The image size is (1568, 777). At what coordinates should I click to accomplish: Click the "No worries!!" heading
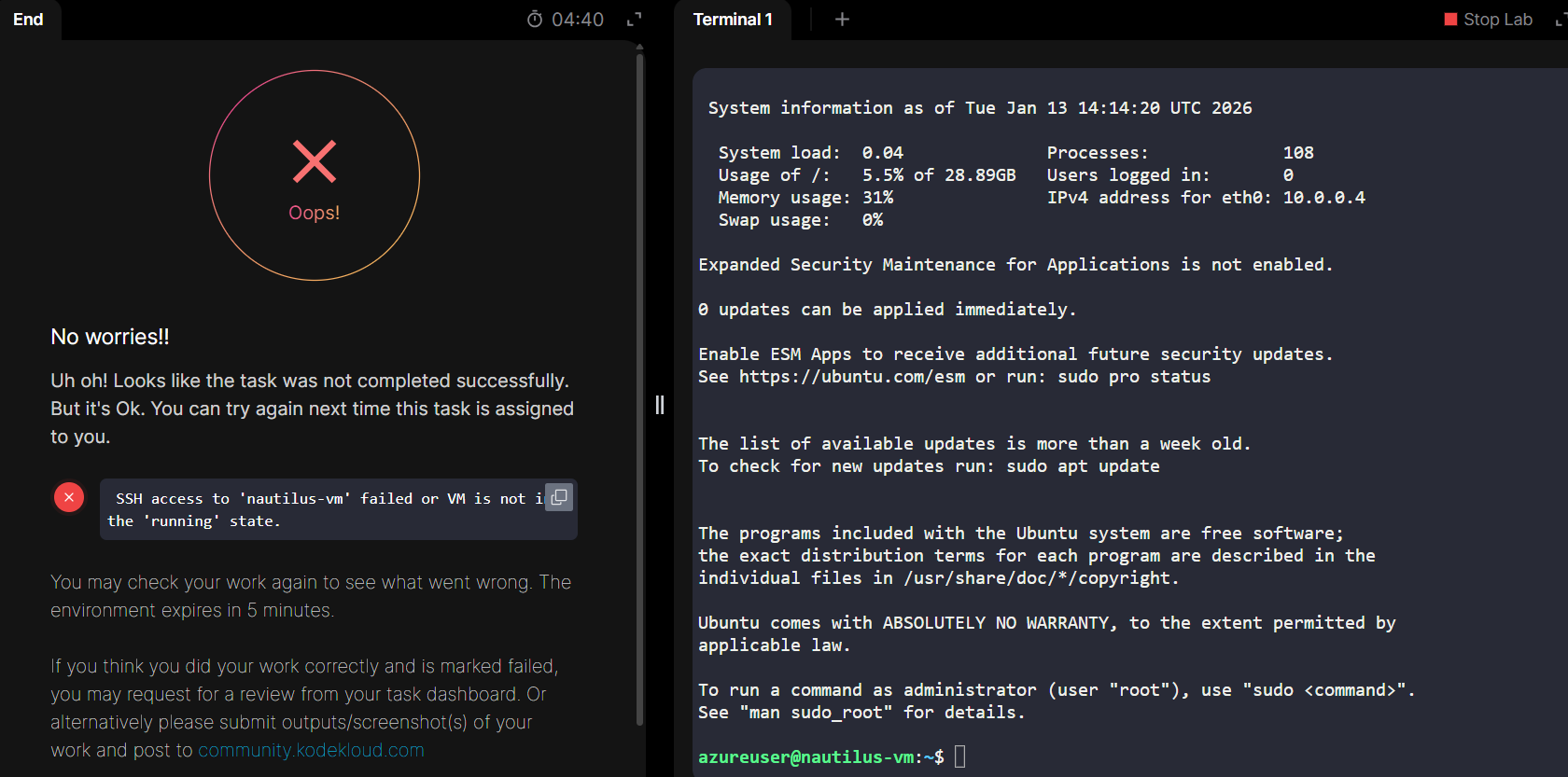(x=110, y=337)
